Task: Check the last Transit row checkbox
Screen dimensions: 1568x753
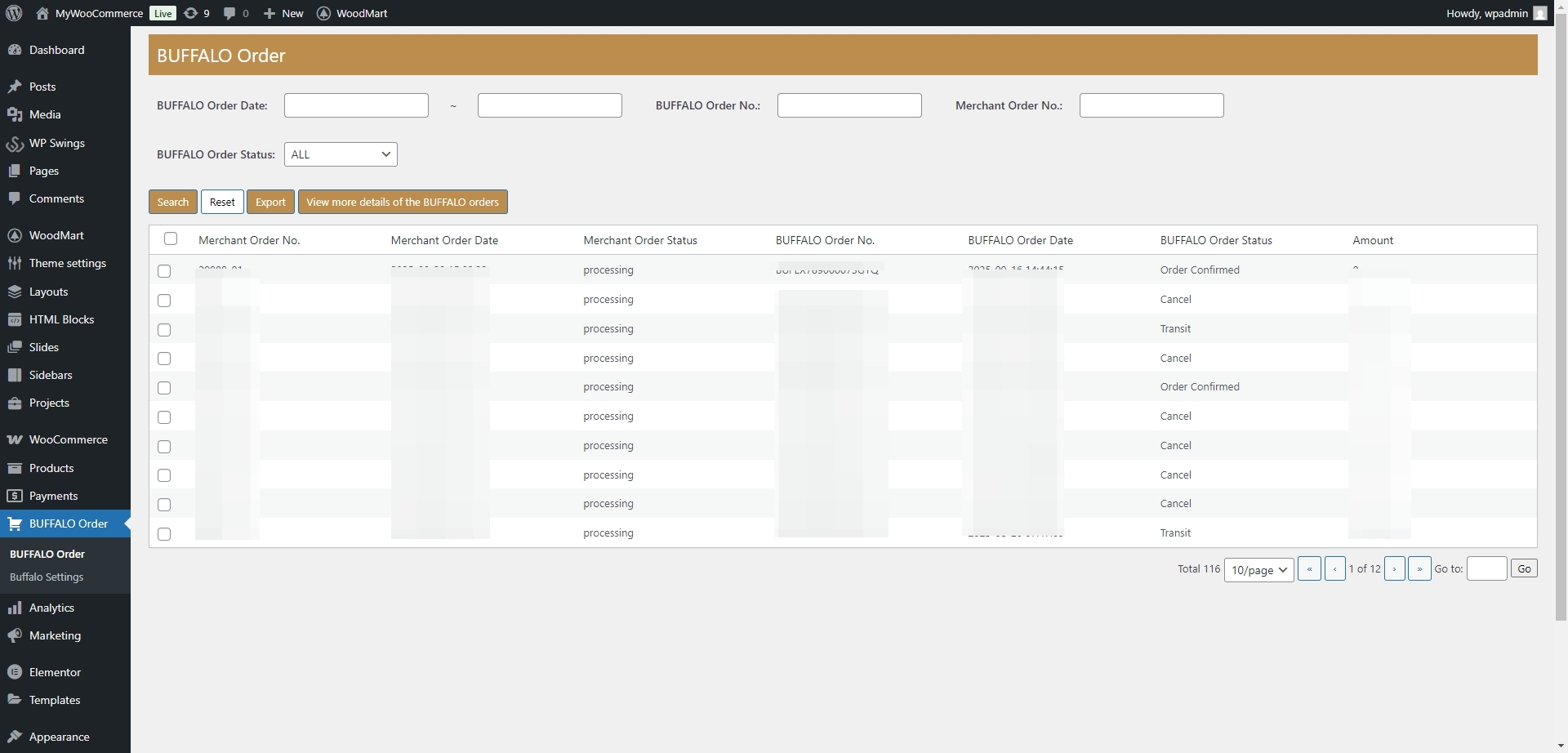Action: coord(164,534)
